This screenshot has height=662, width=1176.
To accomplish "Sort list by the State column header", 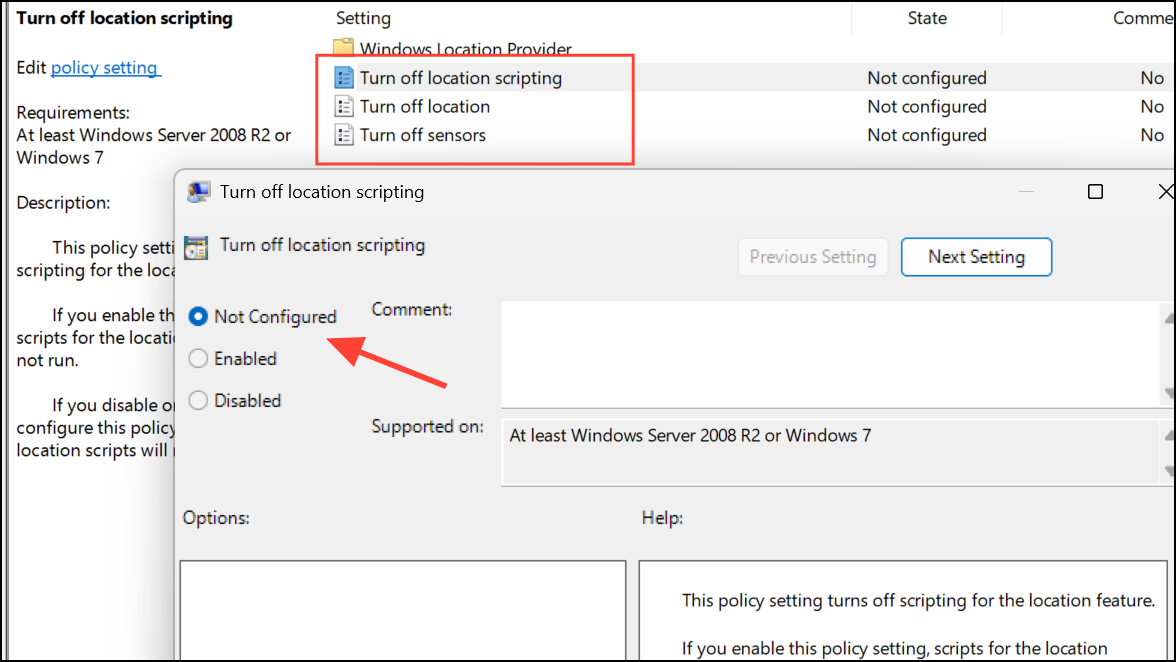I will tap(927, 18).
